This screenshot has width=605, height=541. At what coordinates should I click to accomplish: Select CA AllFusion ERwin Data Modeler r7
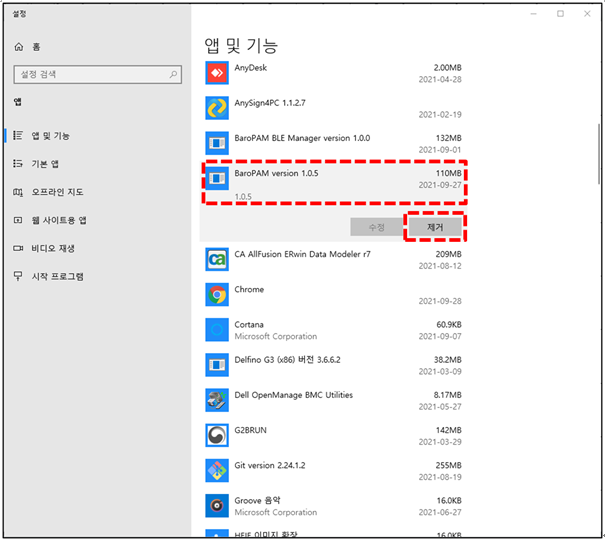pos(302,254)
